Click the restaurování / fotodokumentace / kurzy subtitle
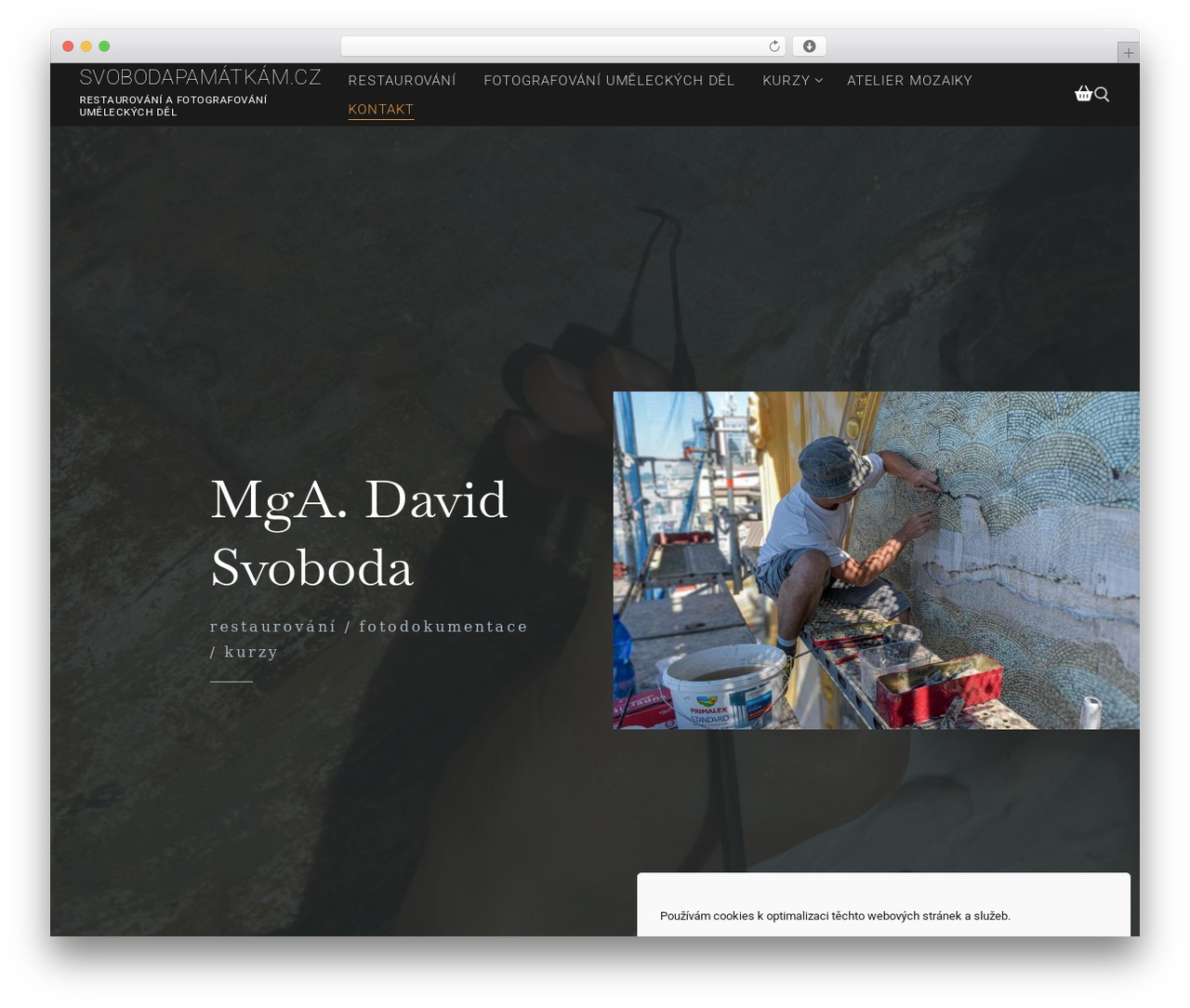 369,639
